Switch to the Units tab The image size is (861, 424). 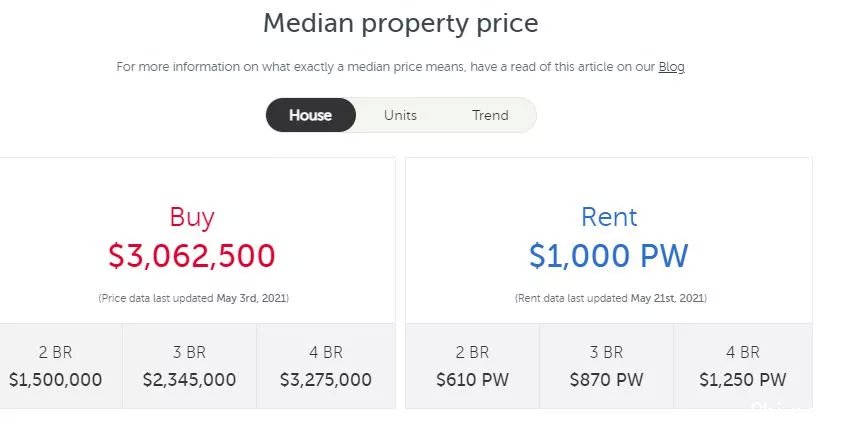(x=400, y=115)
